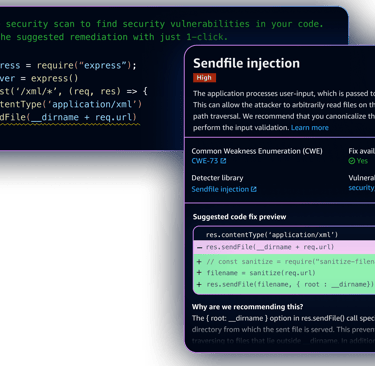Open the external link icon beside CWE-73
This screenshot has width=375, height=366.
tap(223, 161)
